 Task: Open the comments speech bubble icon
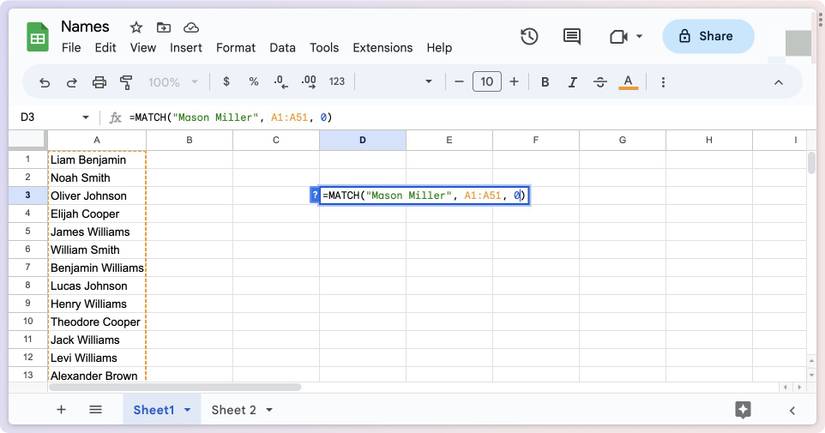point(572,36)
